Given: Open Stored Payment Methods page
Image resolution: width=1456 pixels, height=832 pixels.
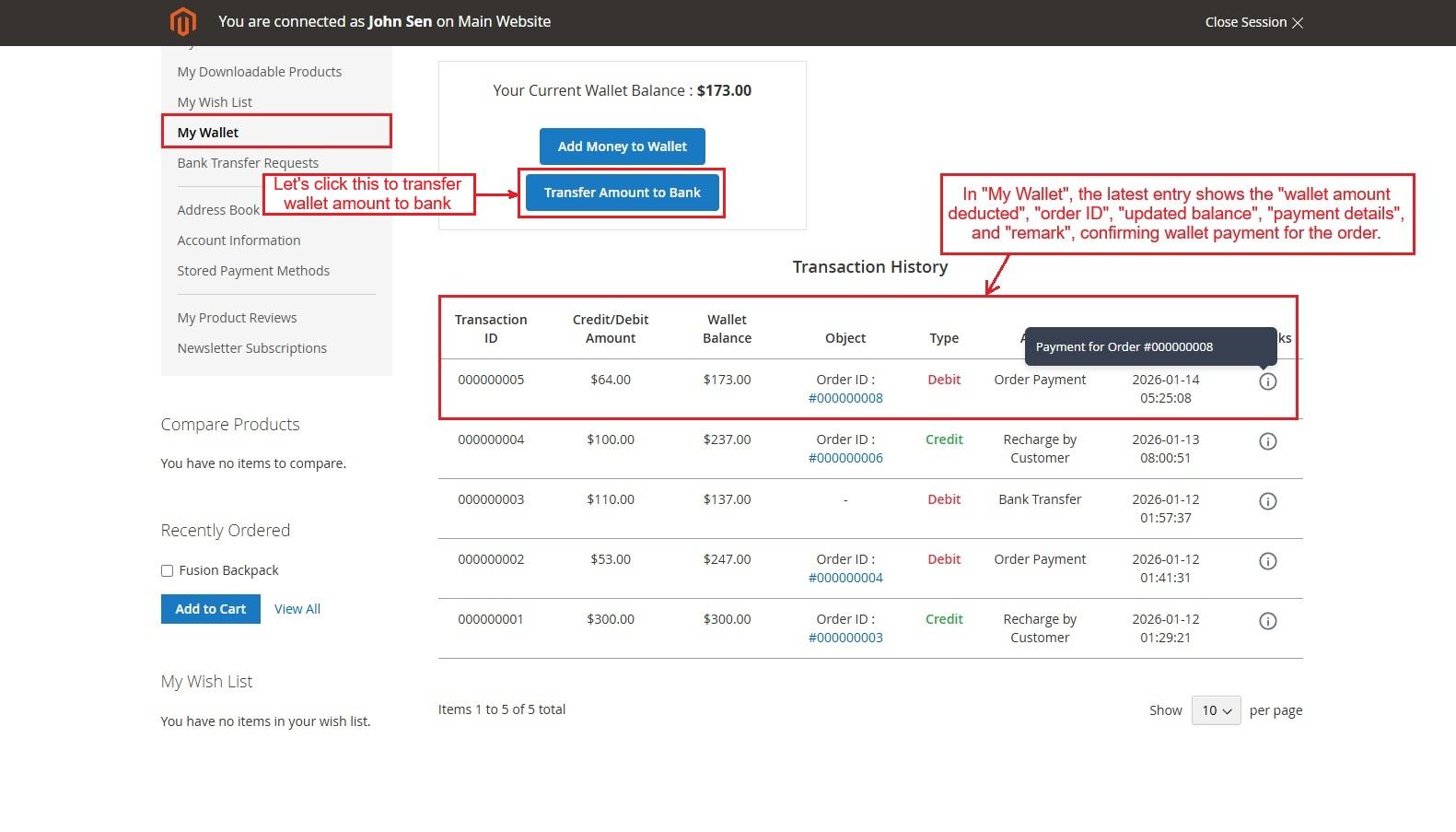Looking at the screenshot, I should coord(253,271).
